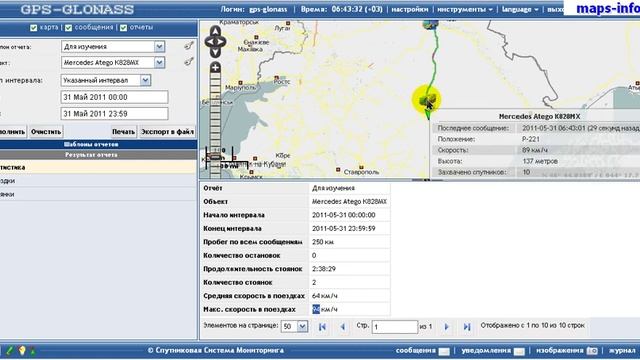
Task: Click the 'Конец интервала' value 2011-05-31 23:59:59
Action: pyautogui.click(x=344, y=229)
